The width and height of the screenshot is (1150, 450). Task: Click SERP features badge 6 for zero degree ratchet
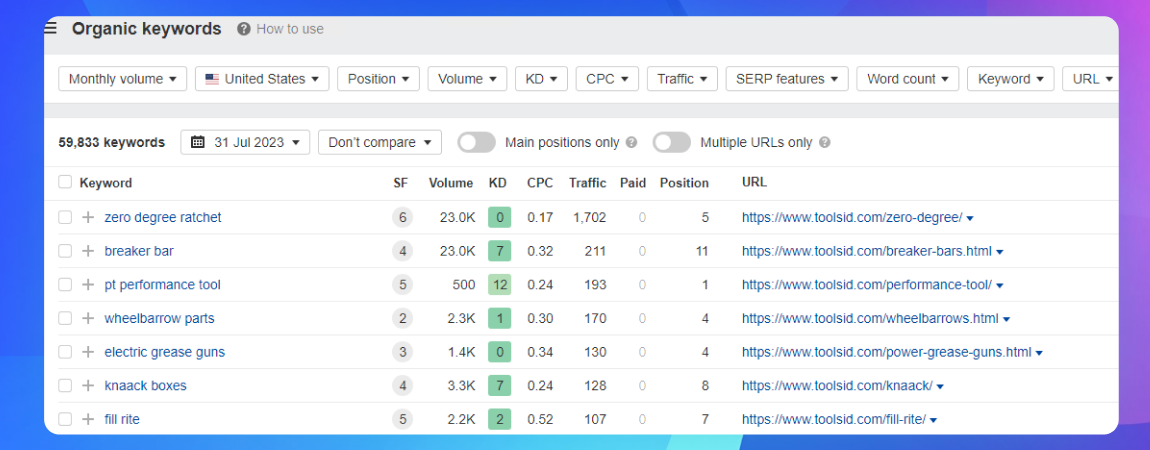[x=402, y=218]
